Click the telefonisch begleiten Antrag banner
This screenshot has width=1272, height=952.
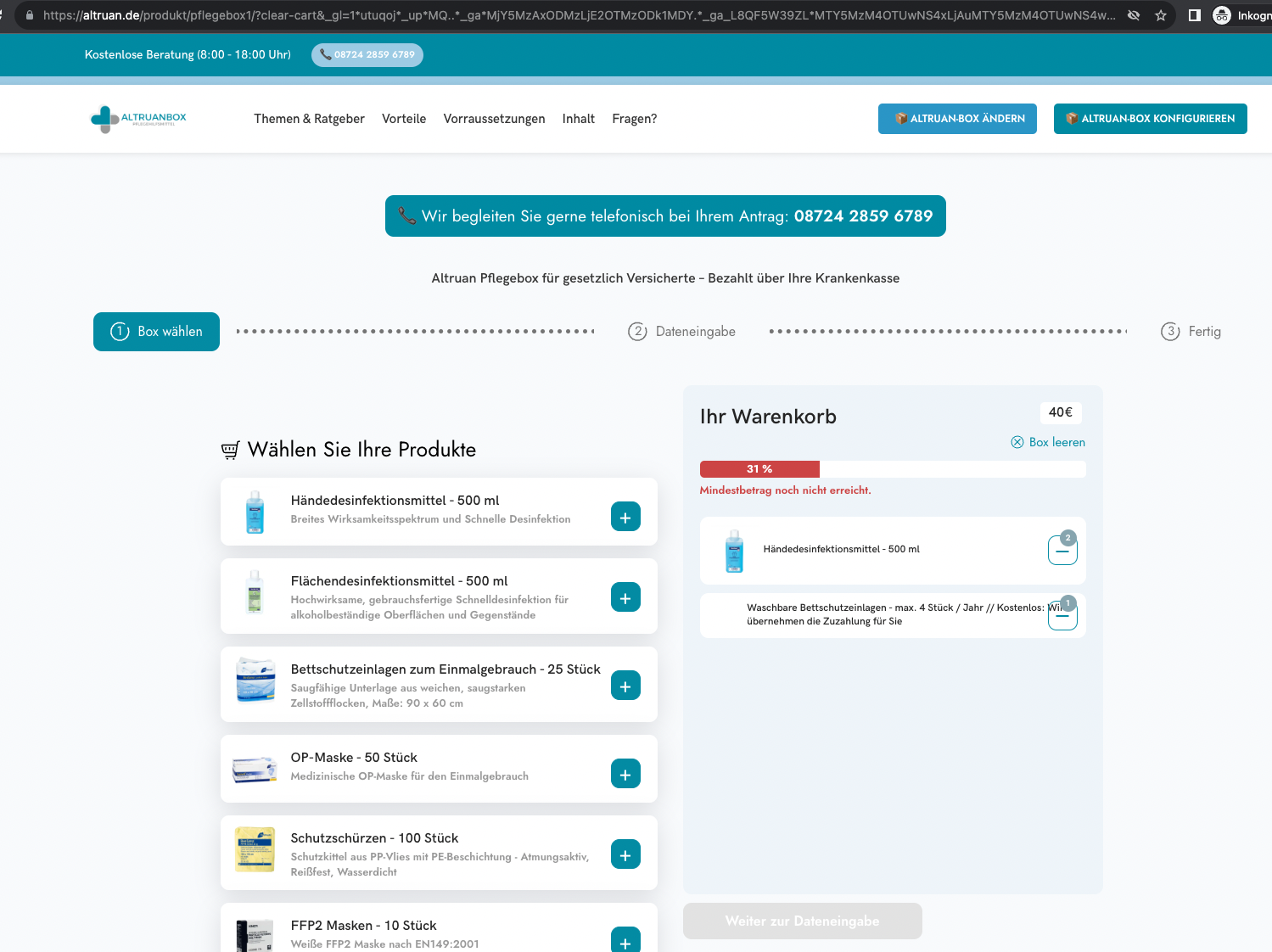665,216
